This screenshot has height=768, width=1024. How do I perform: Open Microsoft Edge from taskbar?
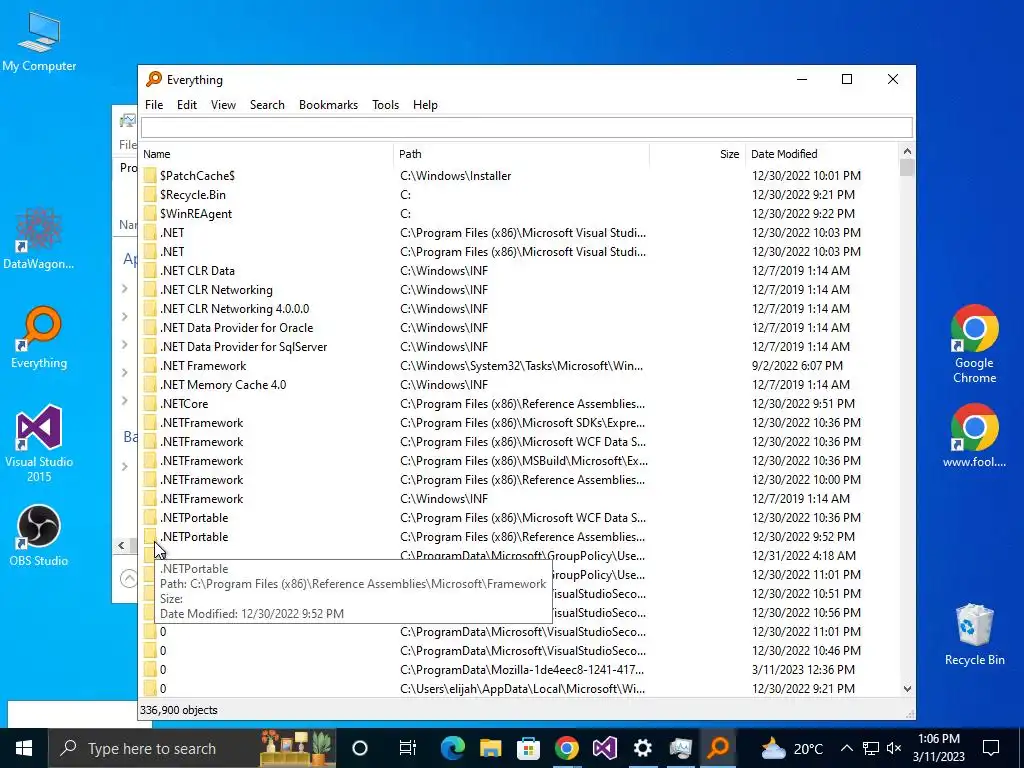452,748
